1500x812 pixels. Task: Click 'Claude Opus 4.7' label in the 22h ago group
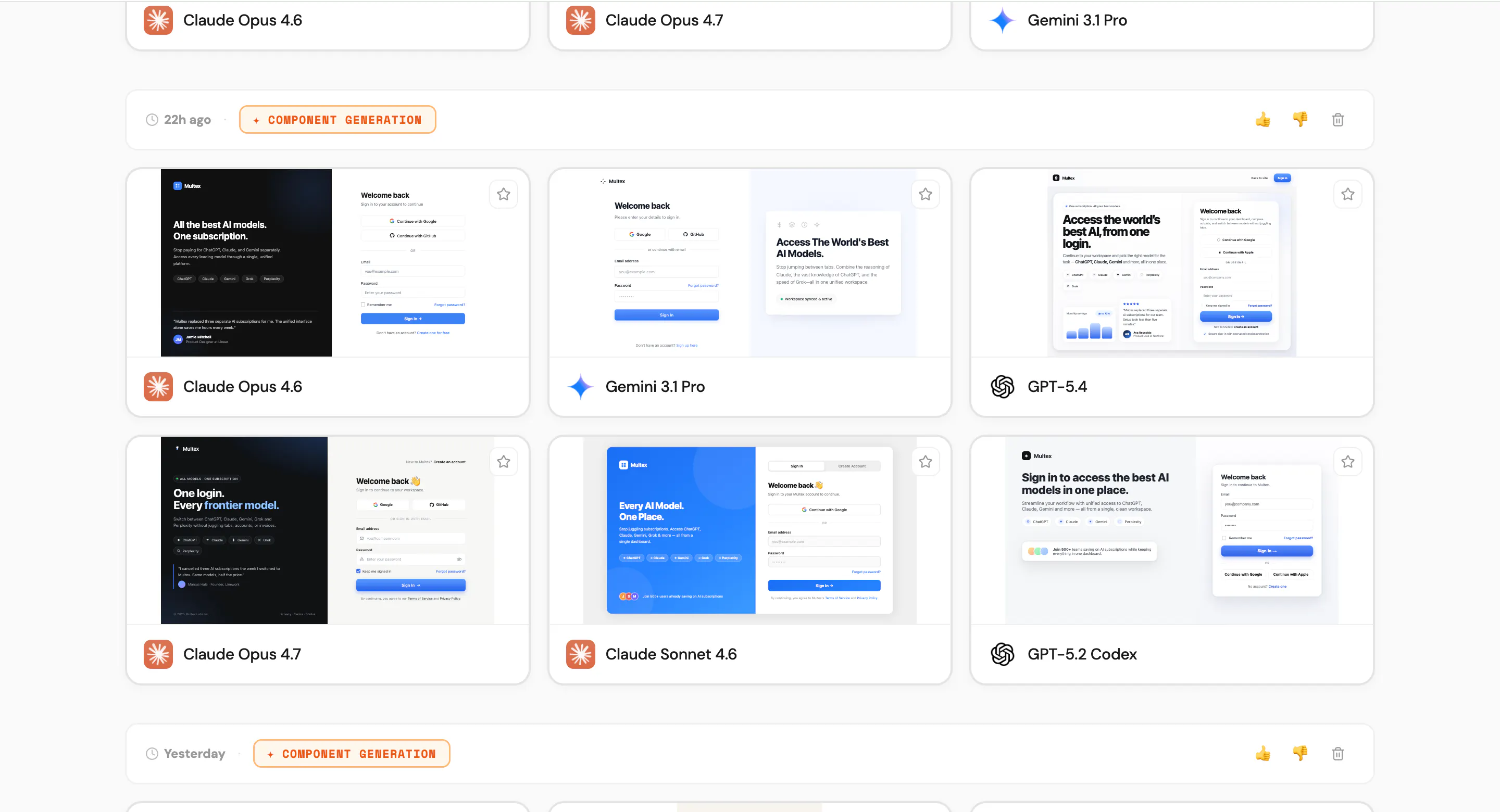point(242,654)
